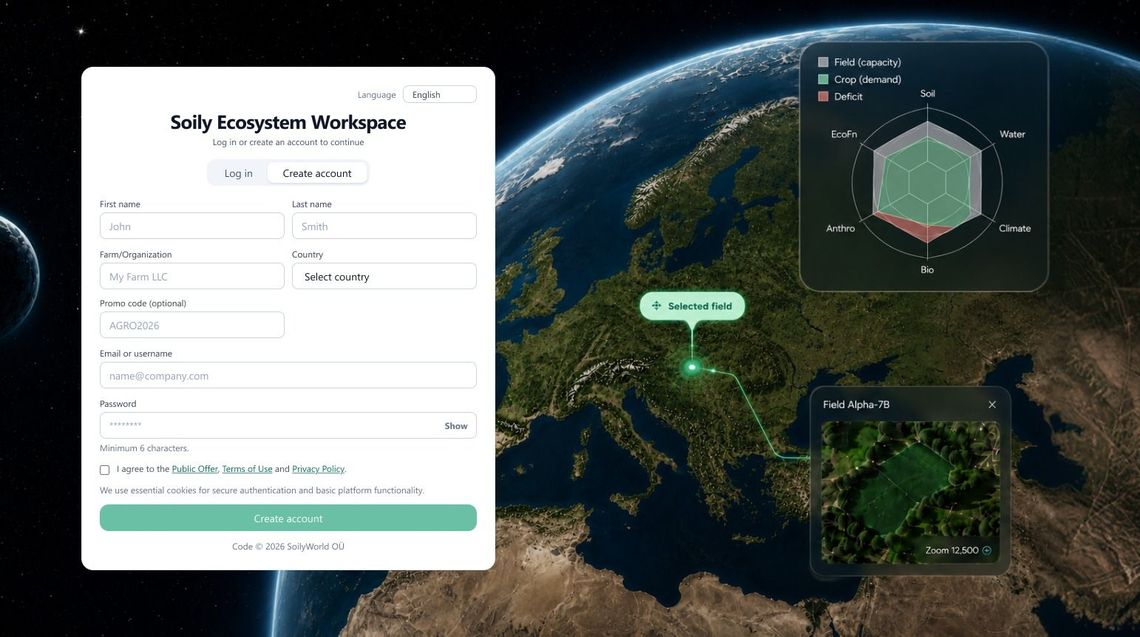
Task: Click the Water axis label on radar chart
Action: [1012, 135]
